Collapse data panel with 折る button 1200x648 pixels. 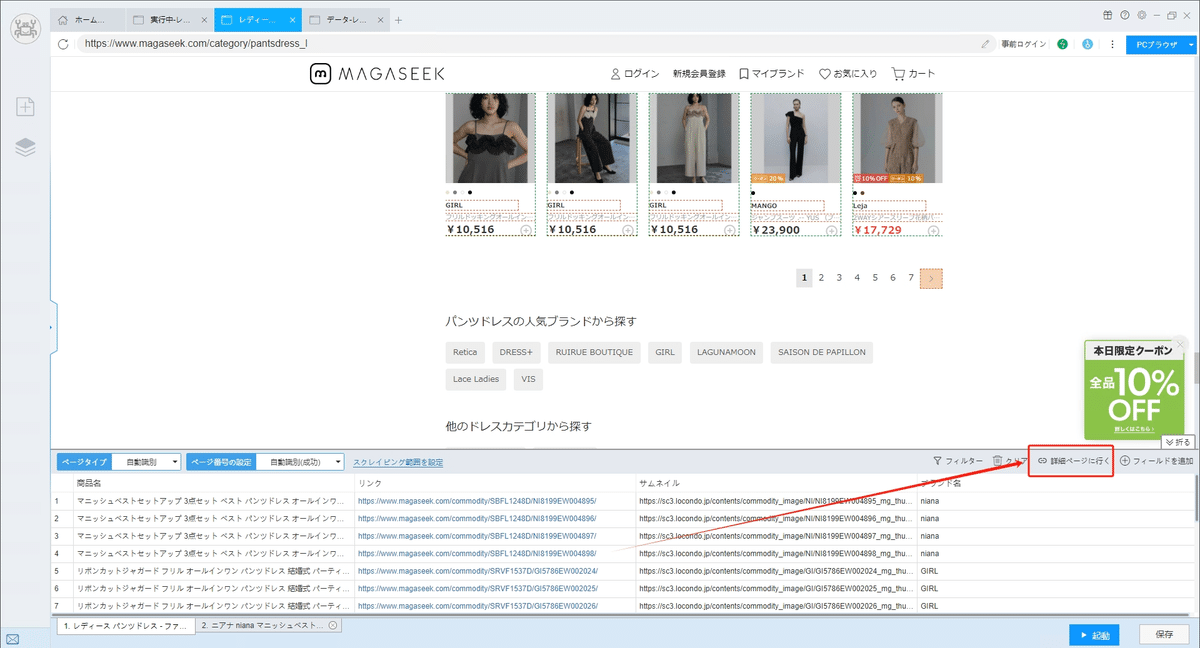point(1177,441)
